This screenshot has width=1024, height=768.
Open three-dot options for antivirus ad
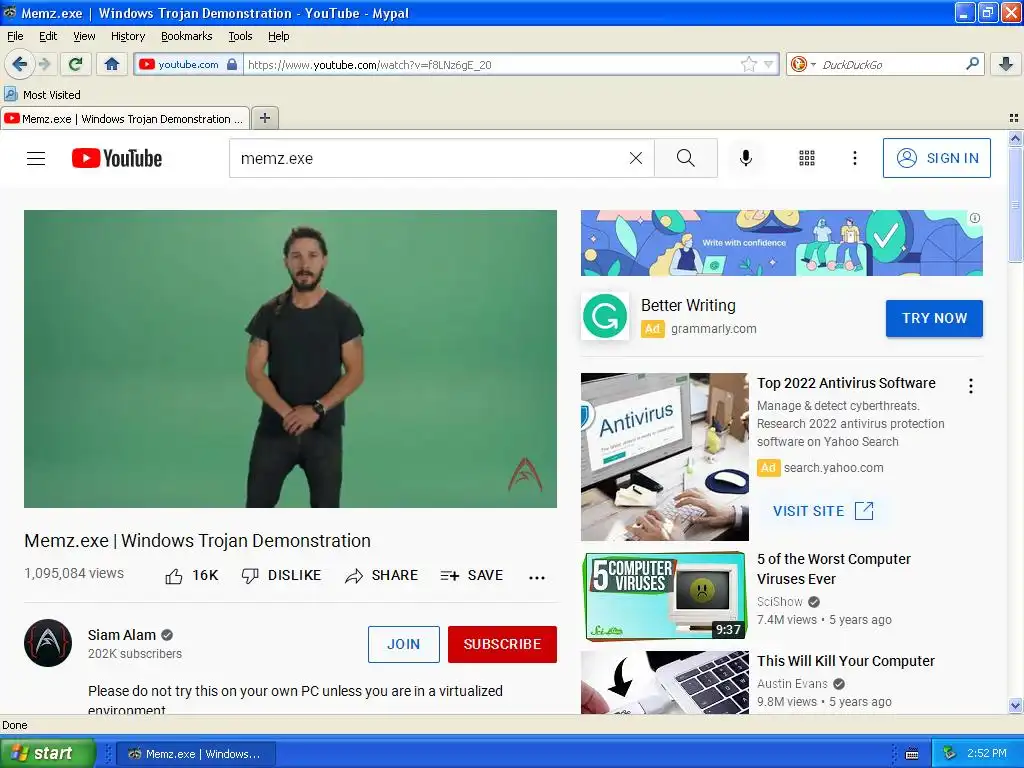click(971, 386)
